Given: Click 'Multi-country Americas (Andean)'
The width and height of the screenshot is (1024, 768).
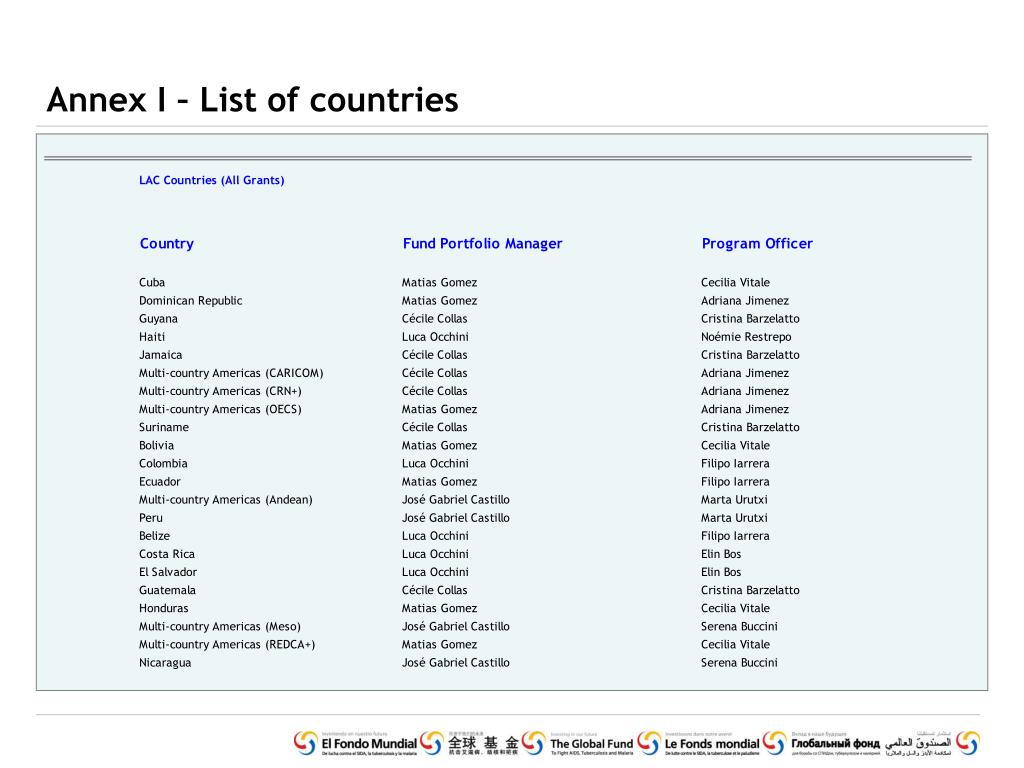Looking at the screenshot, I should click(x=225, y=500).
